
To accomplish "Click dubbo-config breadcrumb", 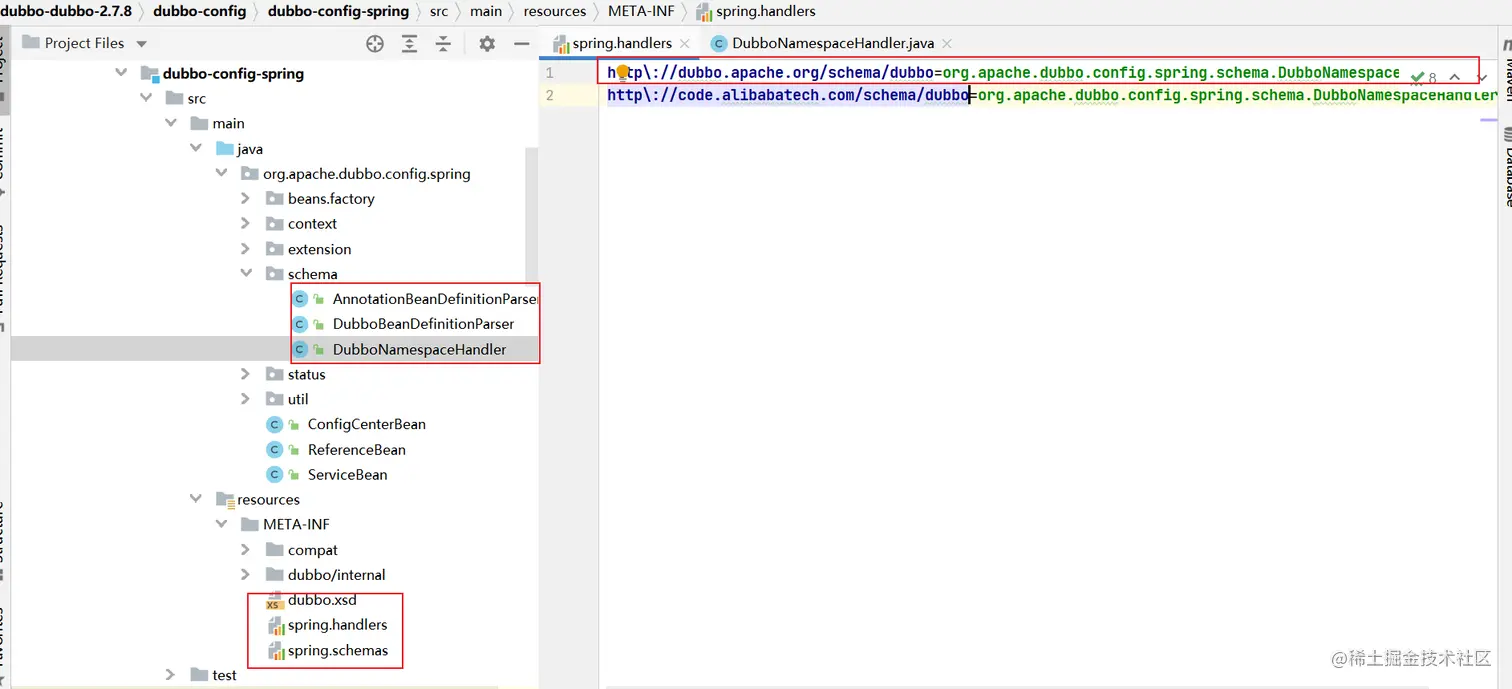I will (199, 11).
